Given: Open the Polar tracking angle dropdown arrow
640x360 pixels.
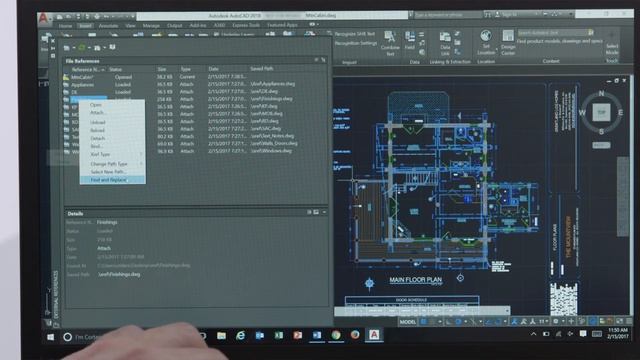Looking at the screenshot, I should (x=465, y=322).
